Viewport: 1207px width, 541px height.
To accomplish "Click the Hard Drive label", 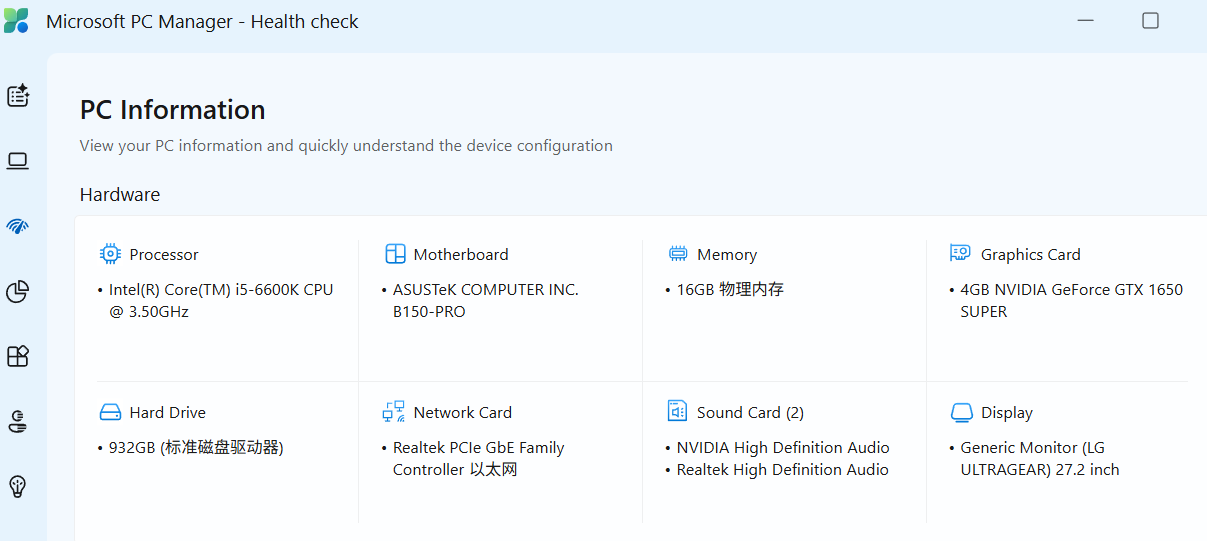I will coord(167,413).
